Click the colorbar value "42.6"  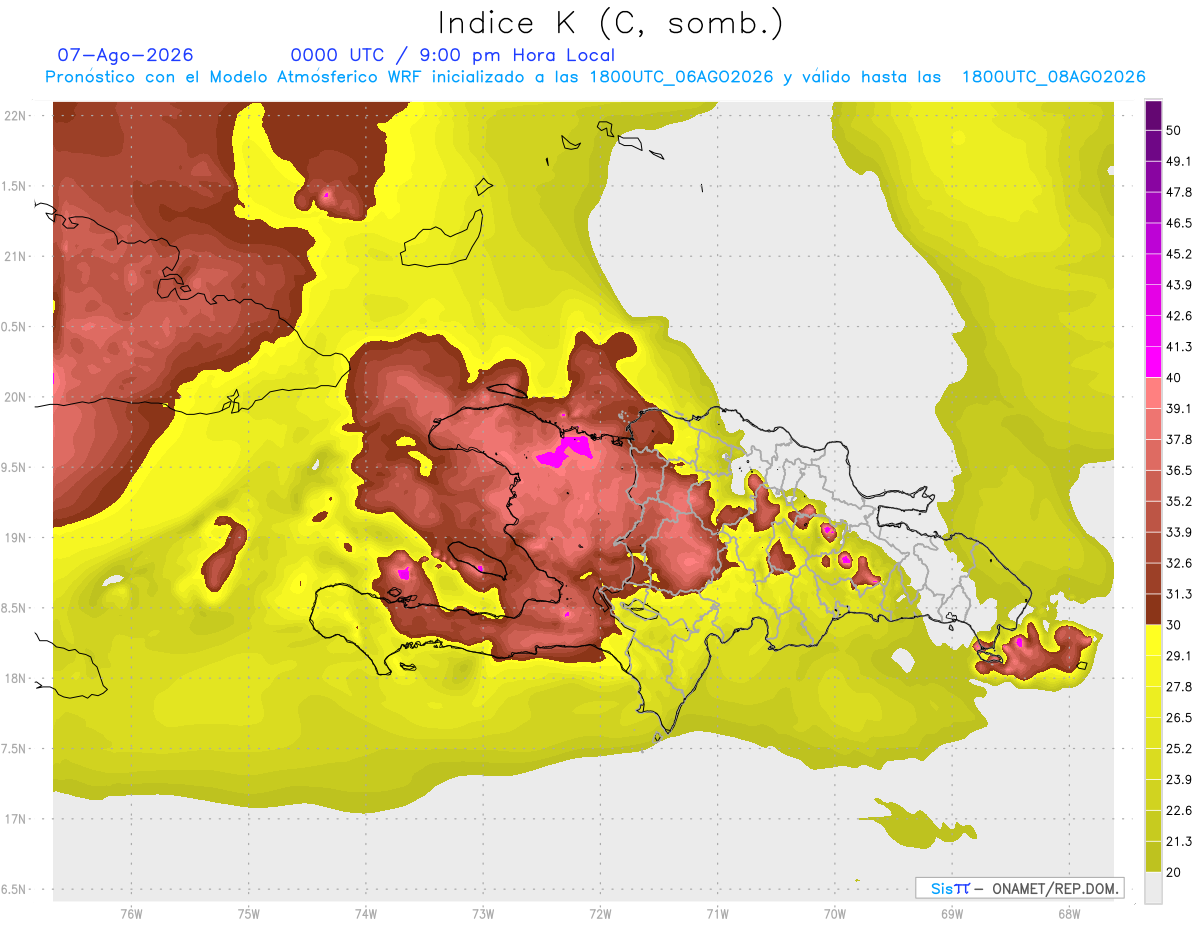tap(1179, 316)
